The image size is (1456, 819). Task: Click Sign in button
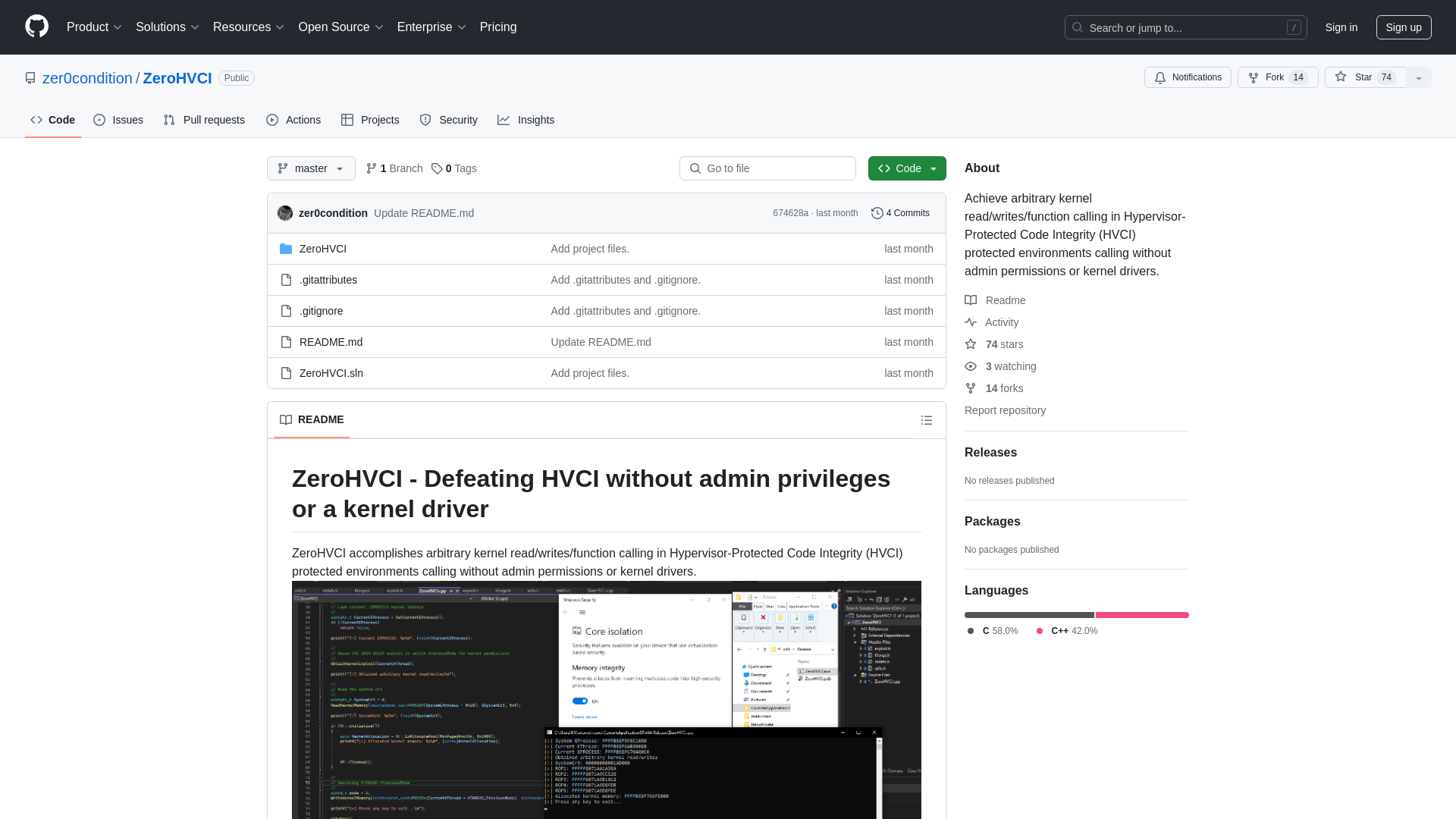[1341, 27]
